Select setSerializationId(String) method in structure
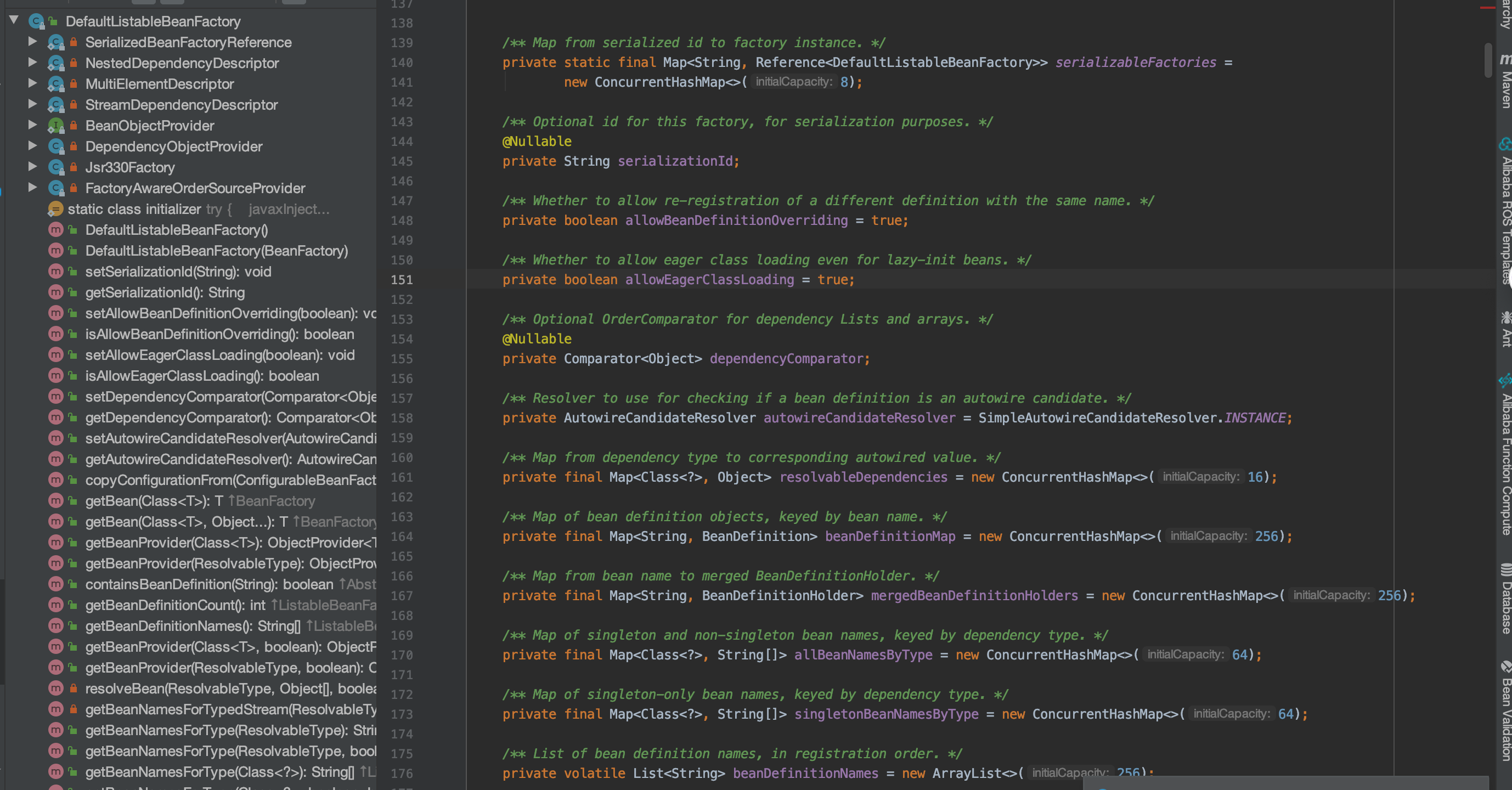The height and width of the screenshot is (790, 1512). click(x=178, y=272)
